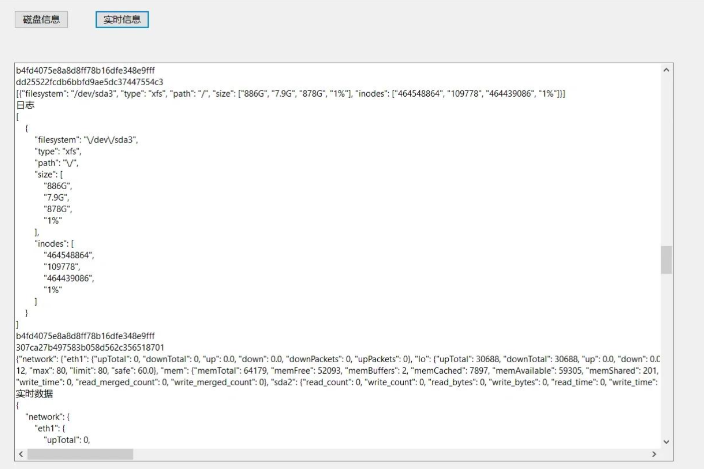The image size is (704, 469).
Task: Click the horizontal scrollbar thumb
Action: pos(80,454)
